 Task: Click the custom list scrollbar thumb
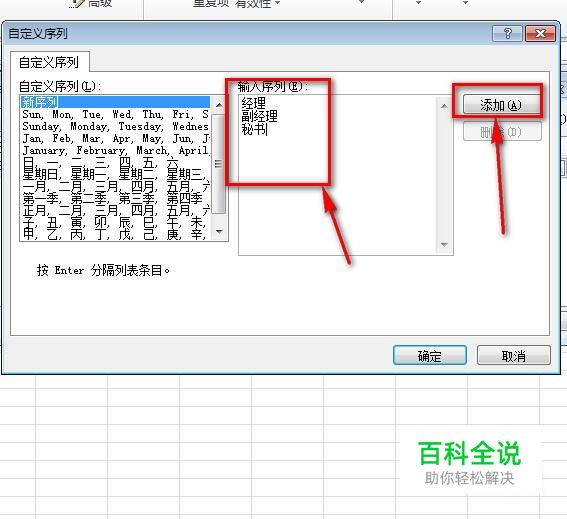click(x=218, y=164)
